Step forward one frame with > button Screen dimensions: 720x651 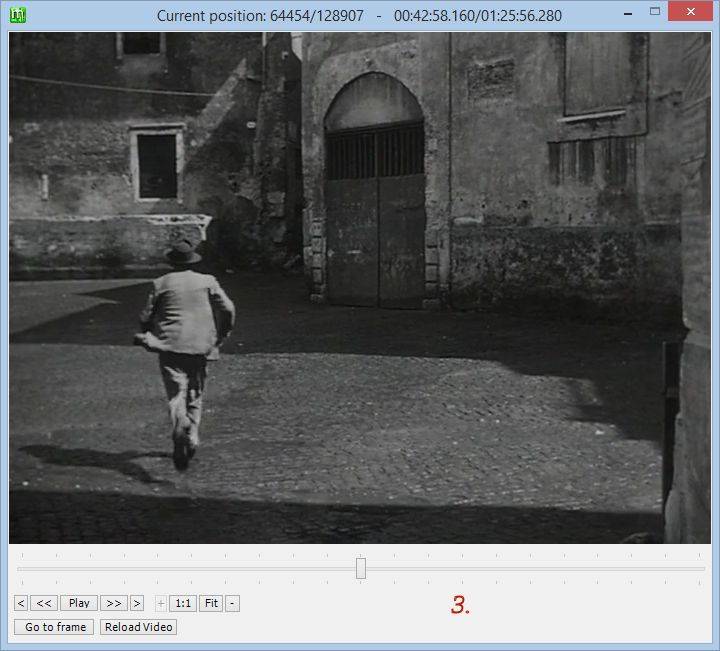pyautogui.click(x=137, y=603)
